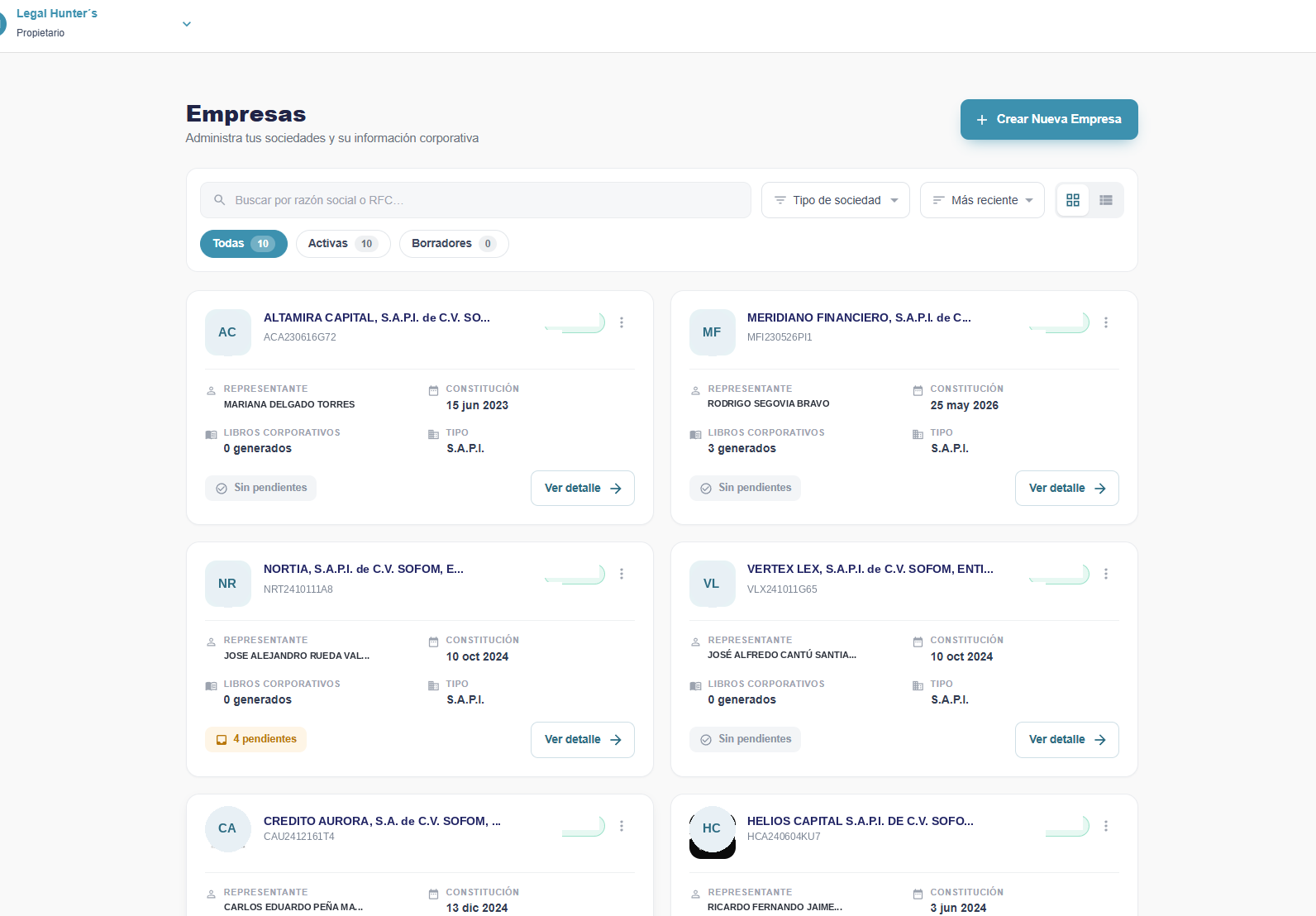Expand the Legal Hunter's account chevron

(187, 24)
